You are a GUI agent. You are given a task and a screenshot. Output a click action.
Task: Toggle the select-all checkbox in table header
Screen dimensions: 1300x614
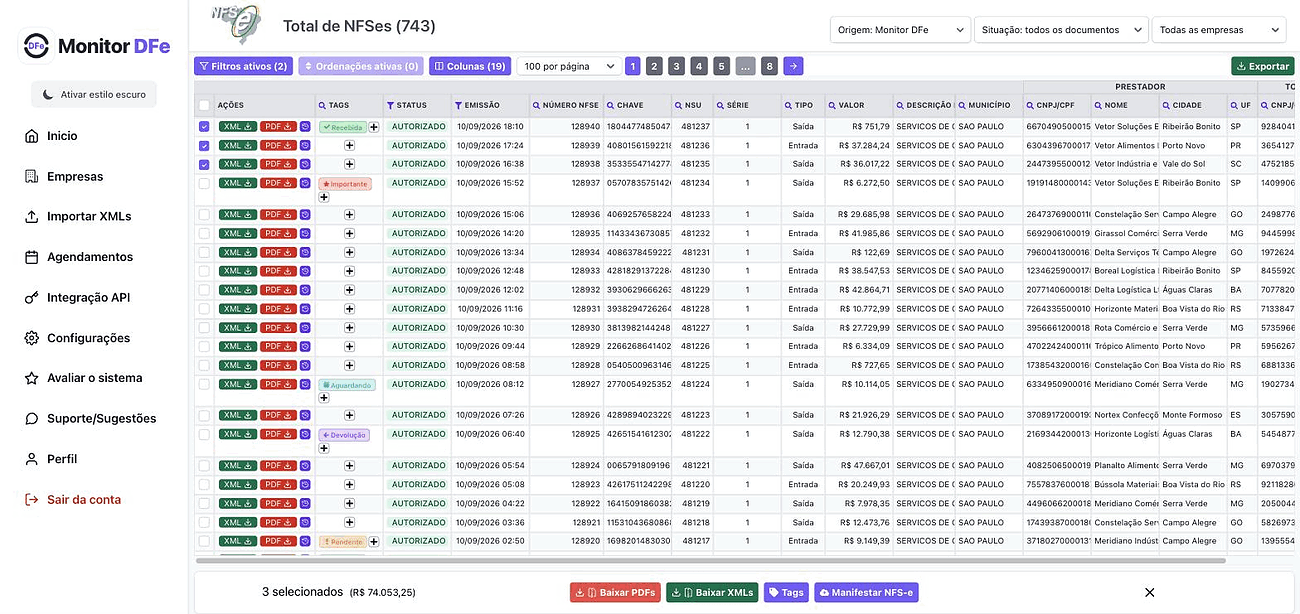pyautogui.click(x=204, y=105)
